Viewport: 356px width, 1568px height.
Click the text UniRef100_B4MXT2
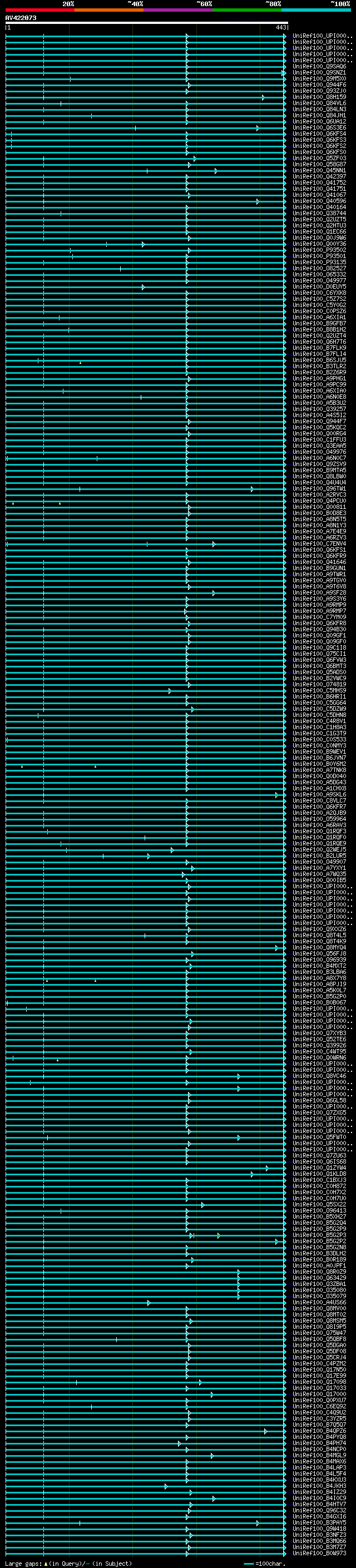pos(319,966)
